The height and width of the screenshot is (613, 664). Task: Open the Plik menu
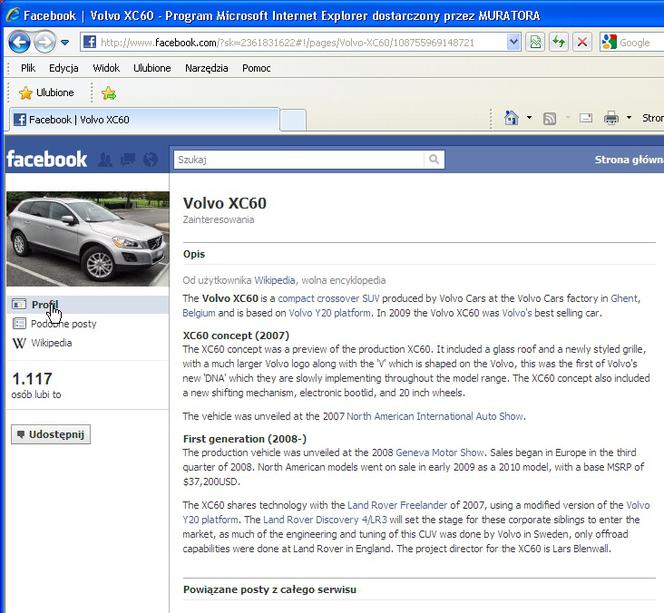28,68
